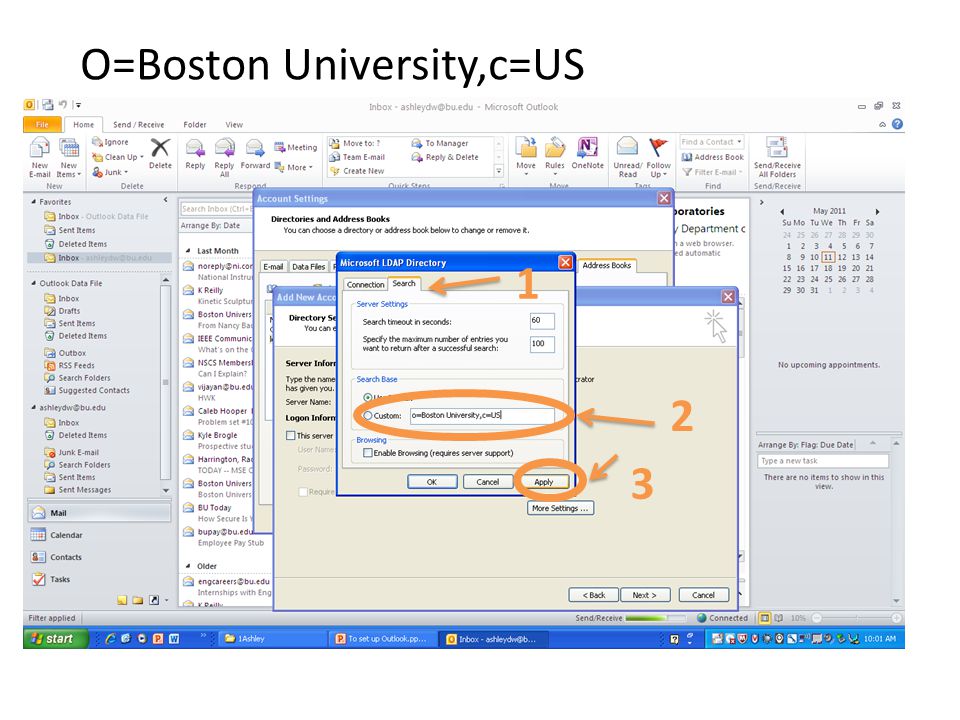Click Back in Add New Account wizard
The height and width of the screenshot is (720, 960).
[593, 595]
